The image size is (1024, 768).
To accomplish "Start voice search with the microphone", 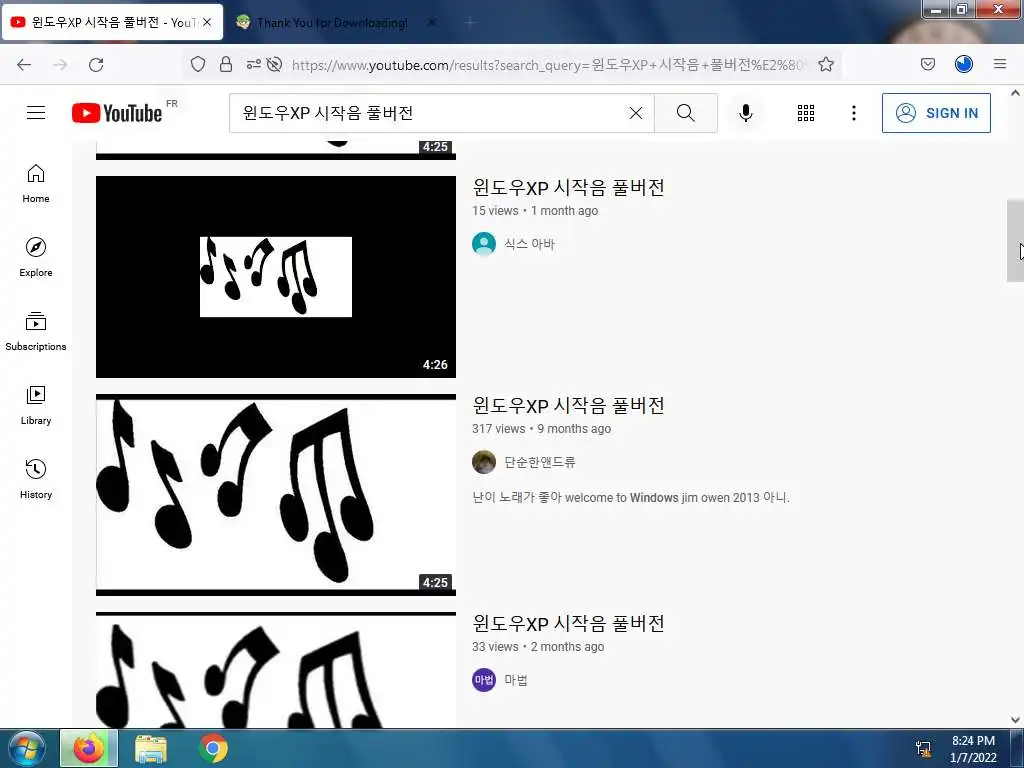I will [x=745, y=113].
